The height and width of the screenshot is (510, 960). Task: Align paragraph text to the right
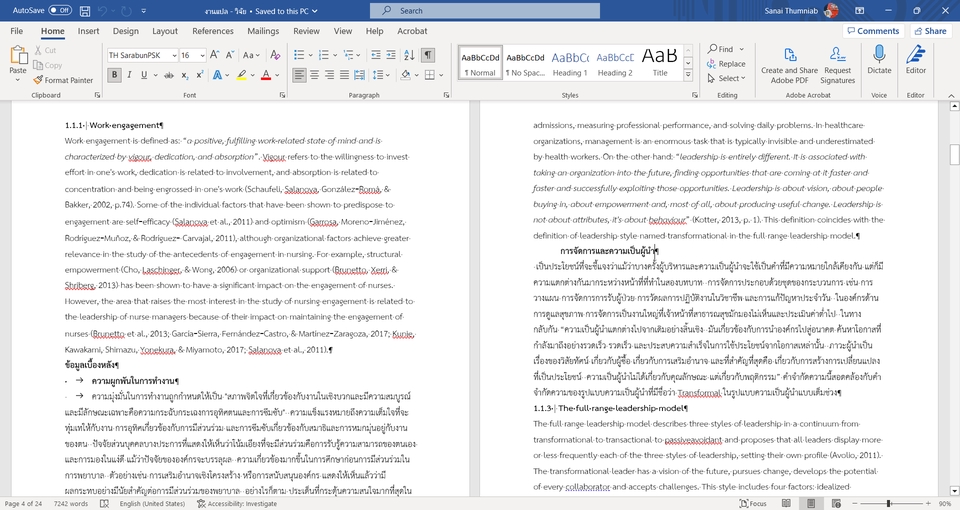[x=329, y=75]
